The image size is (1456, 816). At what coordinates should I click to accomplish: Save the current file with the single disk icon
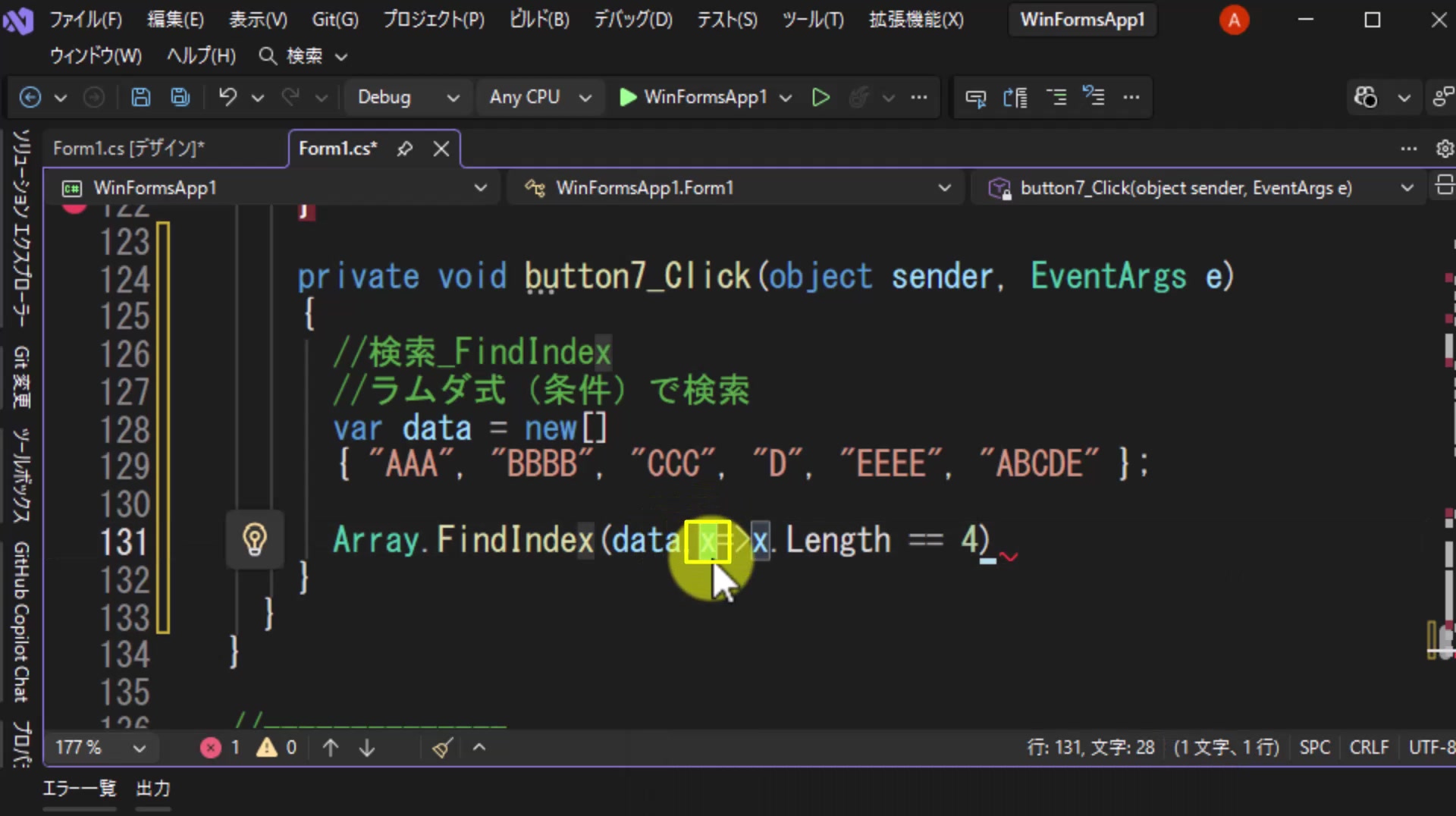click(141, 97)
